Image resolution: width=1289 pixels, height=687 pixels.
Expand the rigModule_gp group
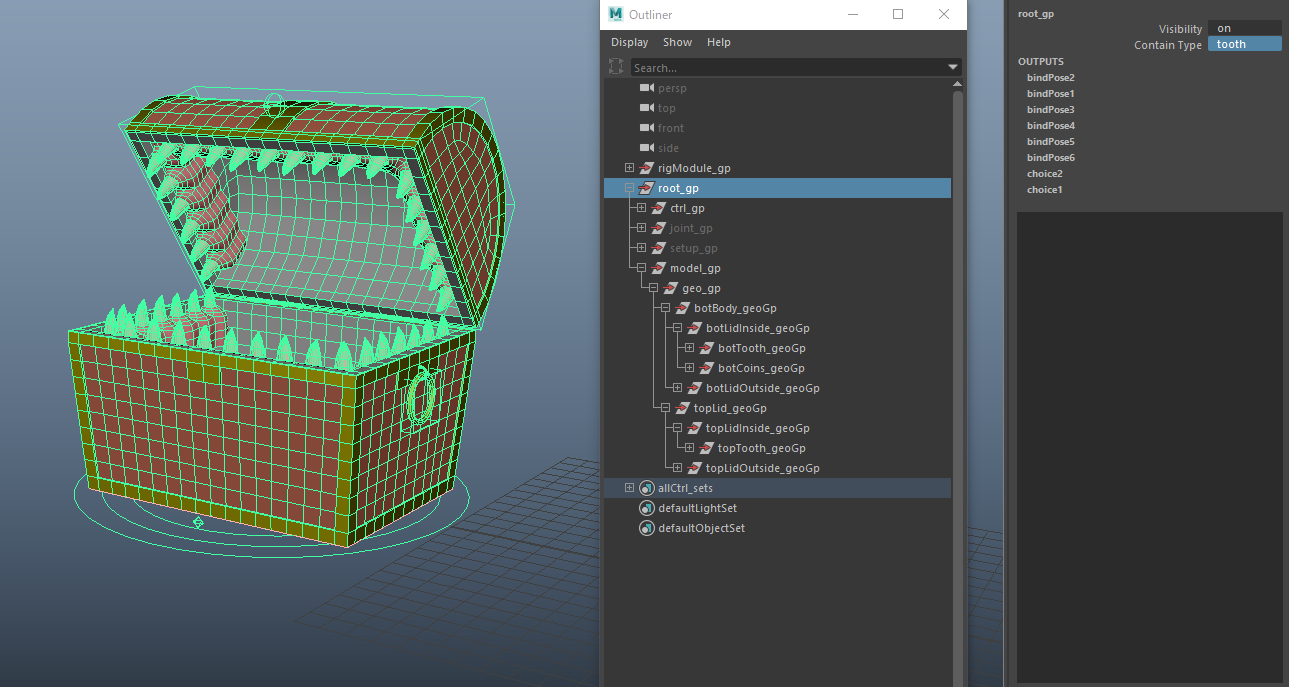click(x=629, y=168)
